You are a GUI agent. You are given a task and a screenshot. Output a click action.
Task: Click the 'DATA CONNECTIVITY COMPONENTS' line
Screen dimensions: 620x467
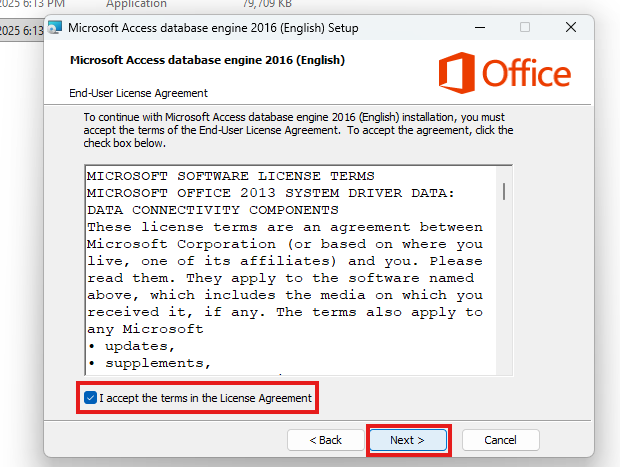(212, 210)
